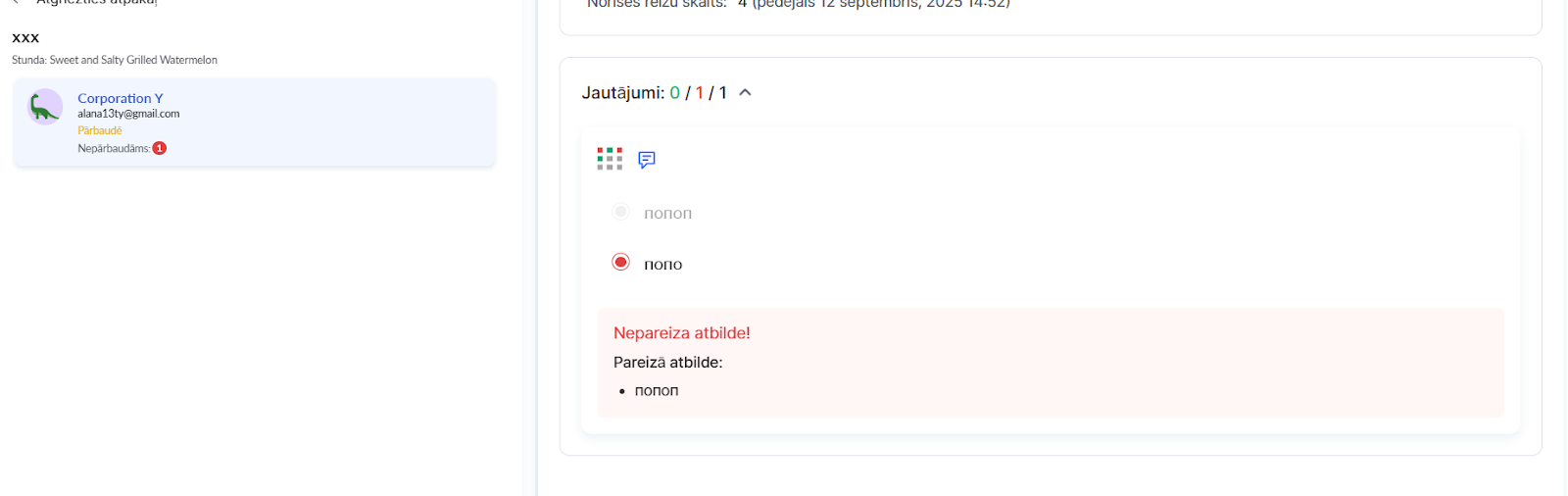This screenshot has width=1568, height=496.
Task: Collapse the Jautājumi section chevron
Action: pyautogui.click(x=745, y=92)
